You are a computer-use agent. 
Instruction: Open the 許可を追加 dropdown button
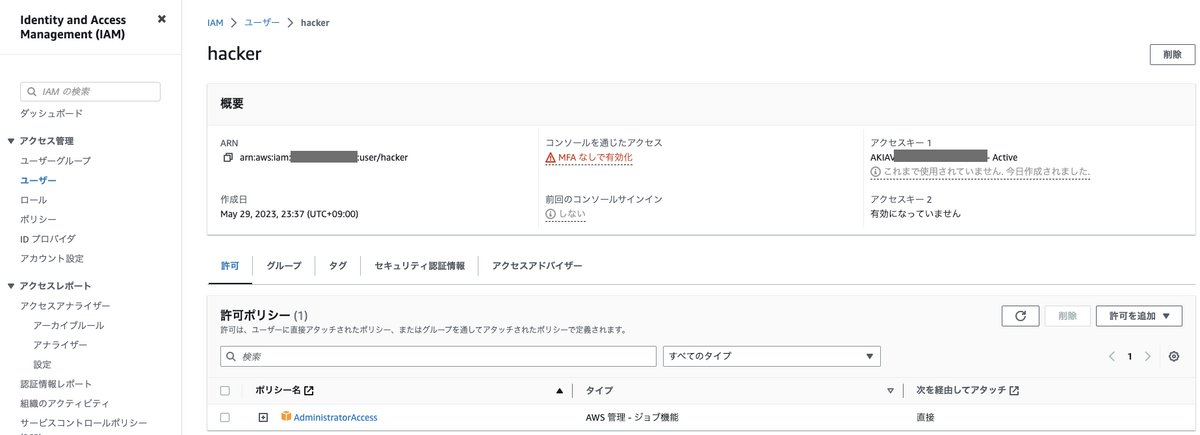click(1139, 316)
